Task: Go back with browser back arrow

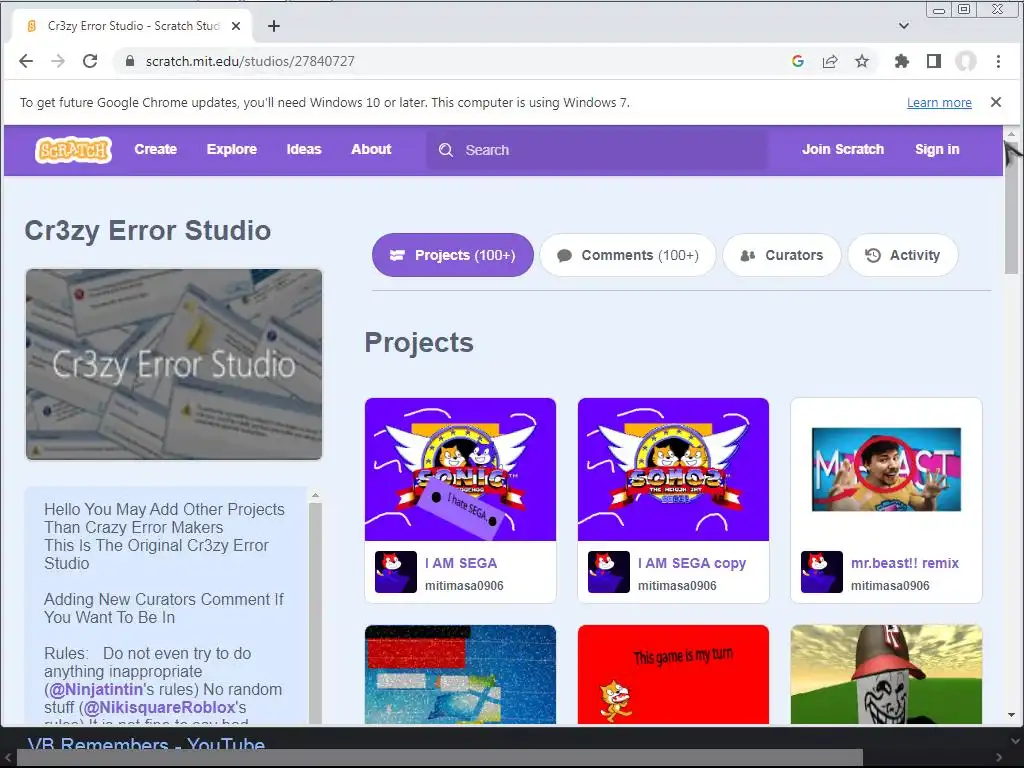Action: click(26, 61)
